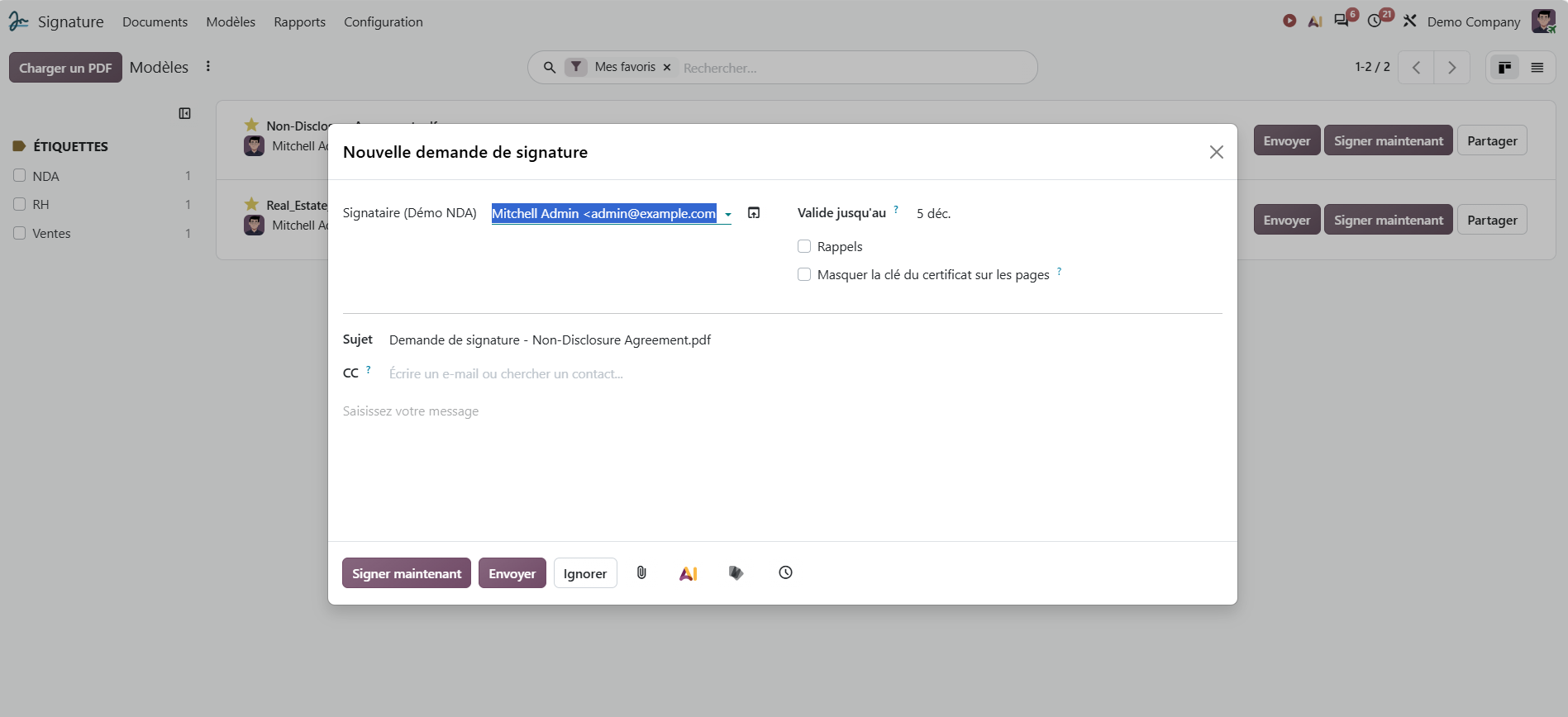Open the Modèles actions kebab menu
The image size is (1568, 717).
pos(208,66)
